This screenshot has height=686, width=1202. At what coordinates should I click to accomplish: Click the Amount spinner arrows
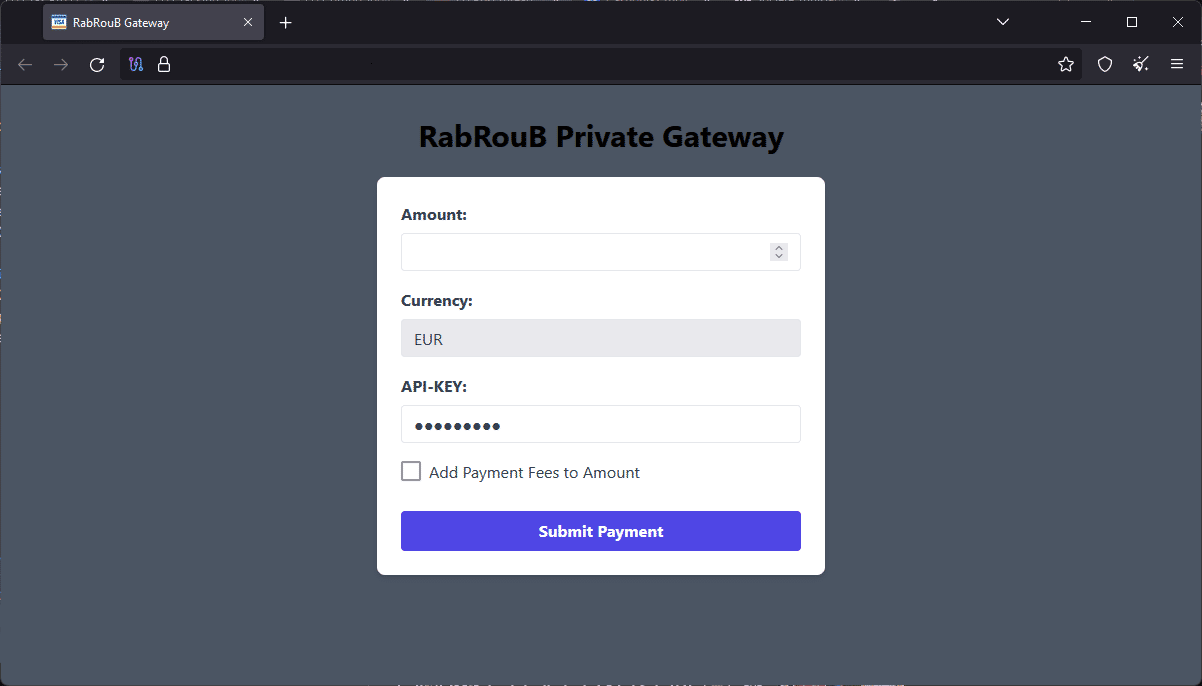[x=779, y=252]
